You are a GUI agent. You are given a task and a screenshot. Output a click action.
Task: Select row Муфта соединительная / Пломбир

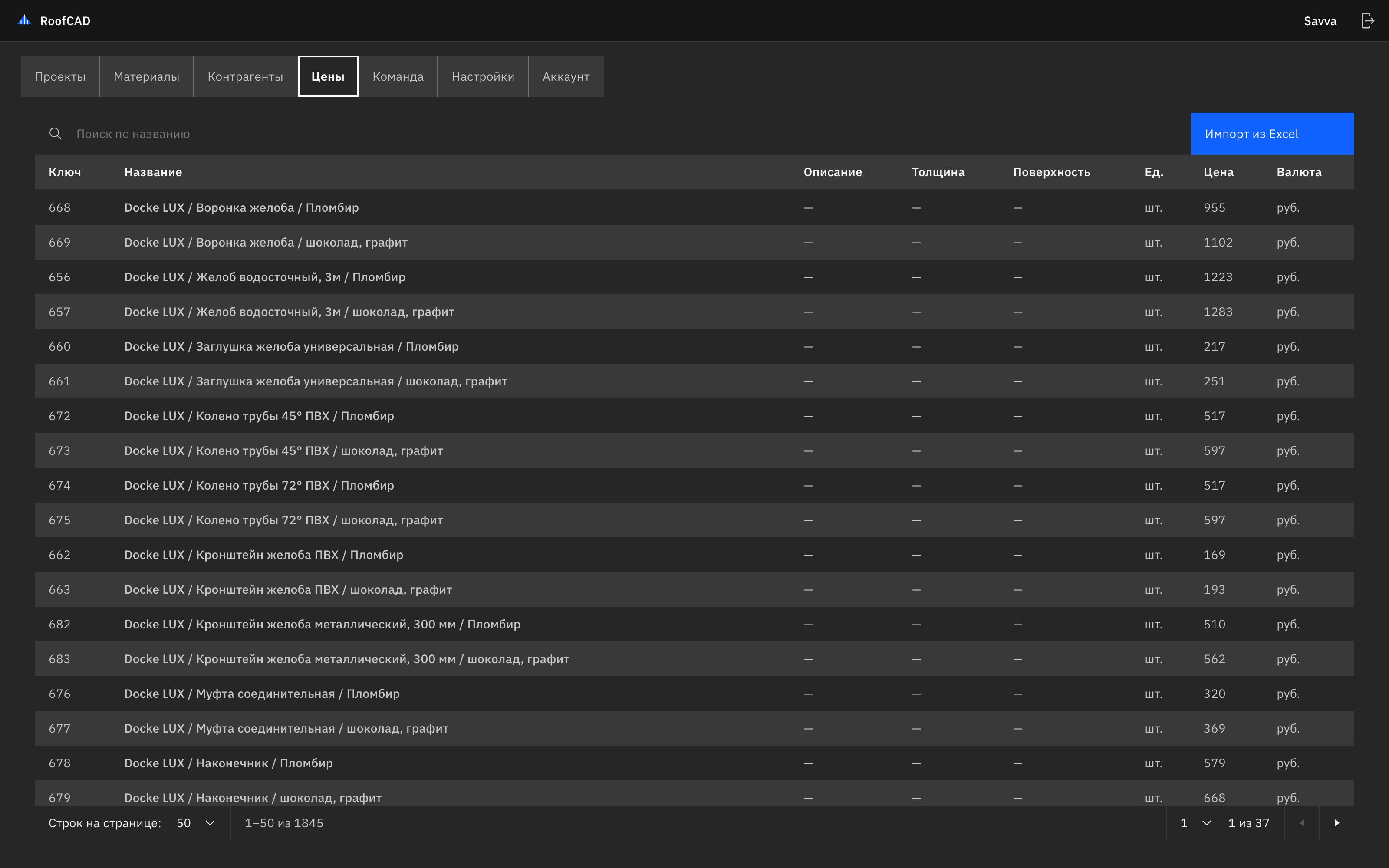[x=694, y=694]
